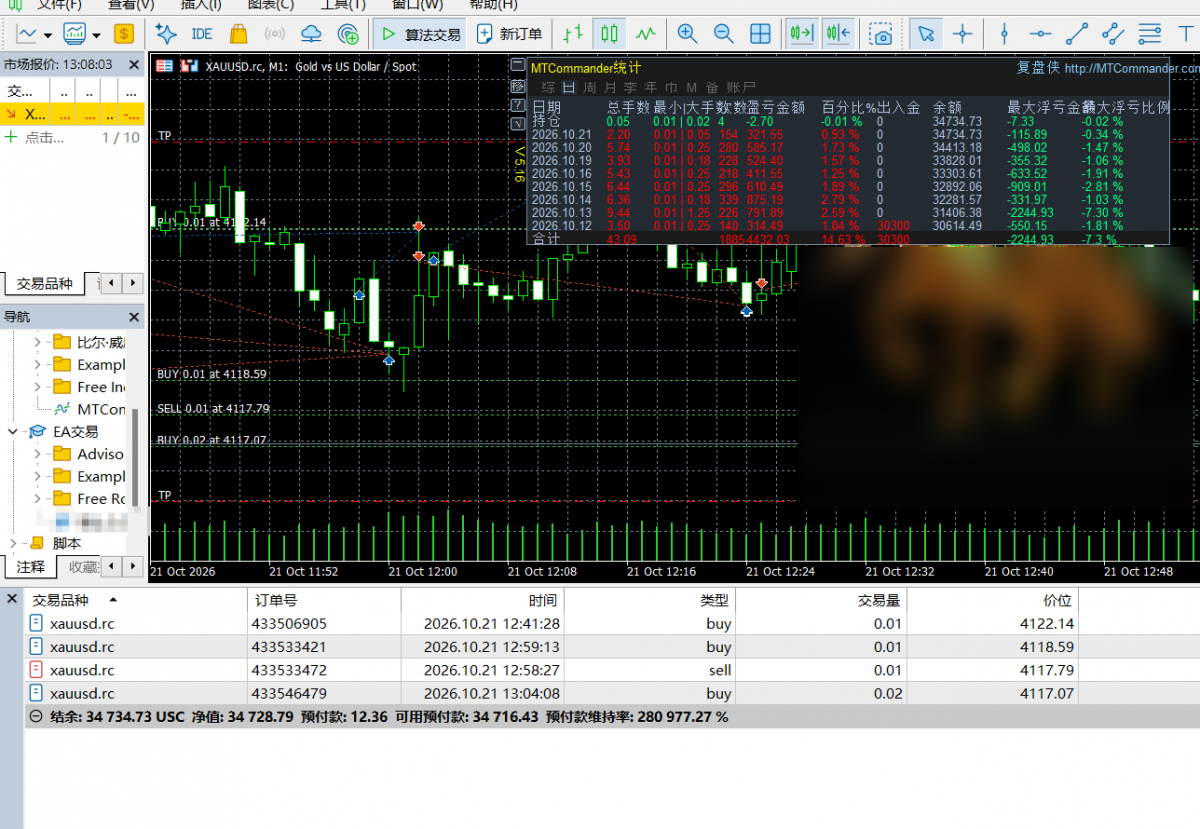Toggle chart shift from right edge
Viewport: 1200px width, 829px height.
tap(838, 34)
